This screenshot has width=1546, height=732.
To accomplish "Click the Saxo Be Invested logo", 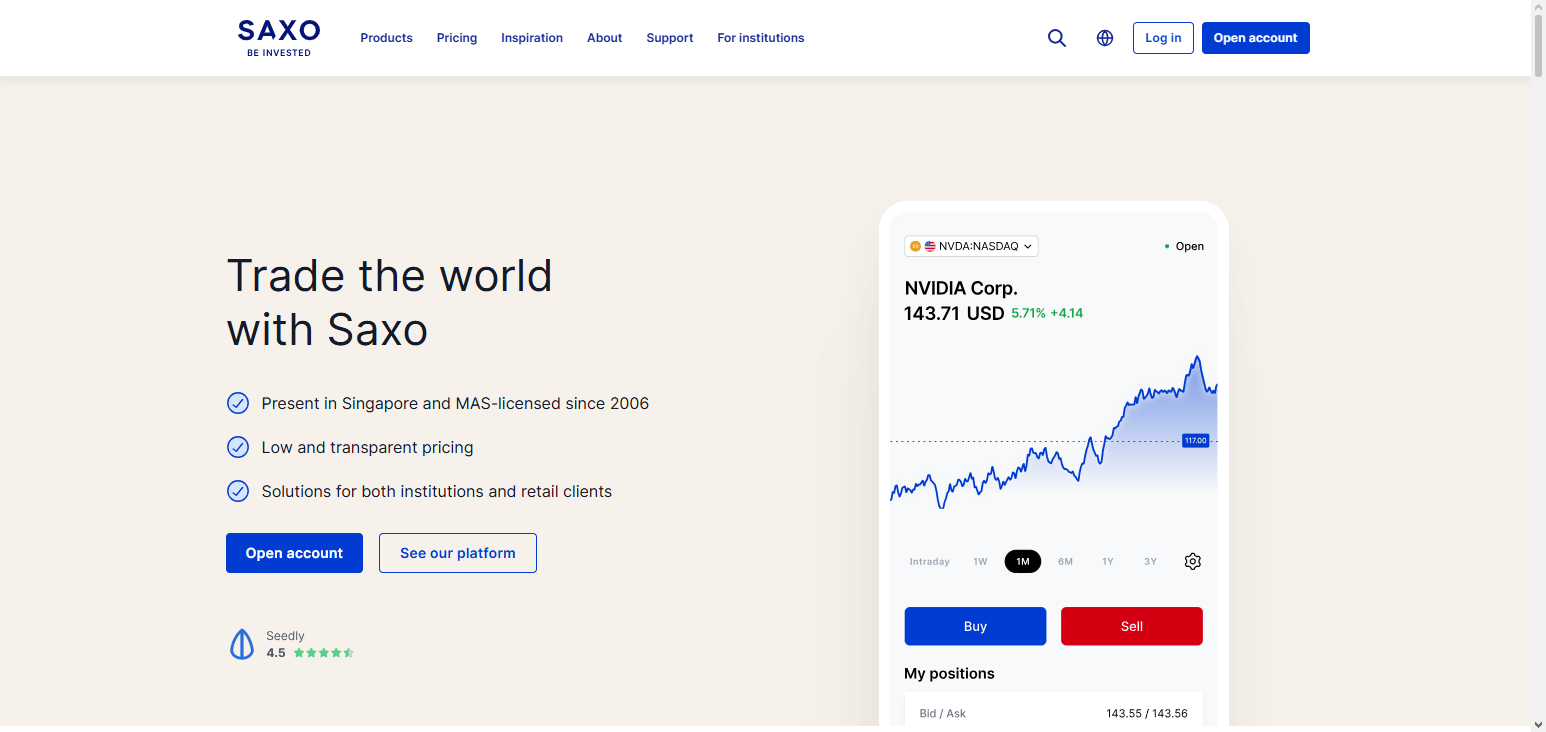I will (x=279, y=38).
